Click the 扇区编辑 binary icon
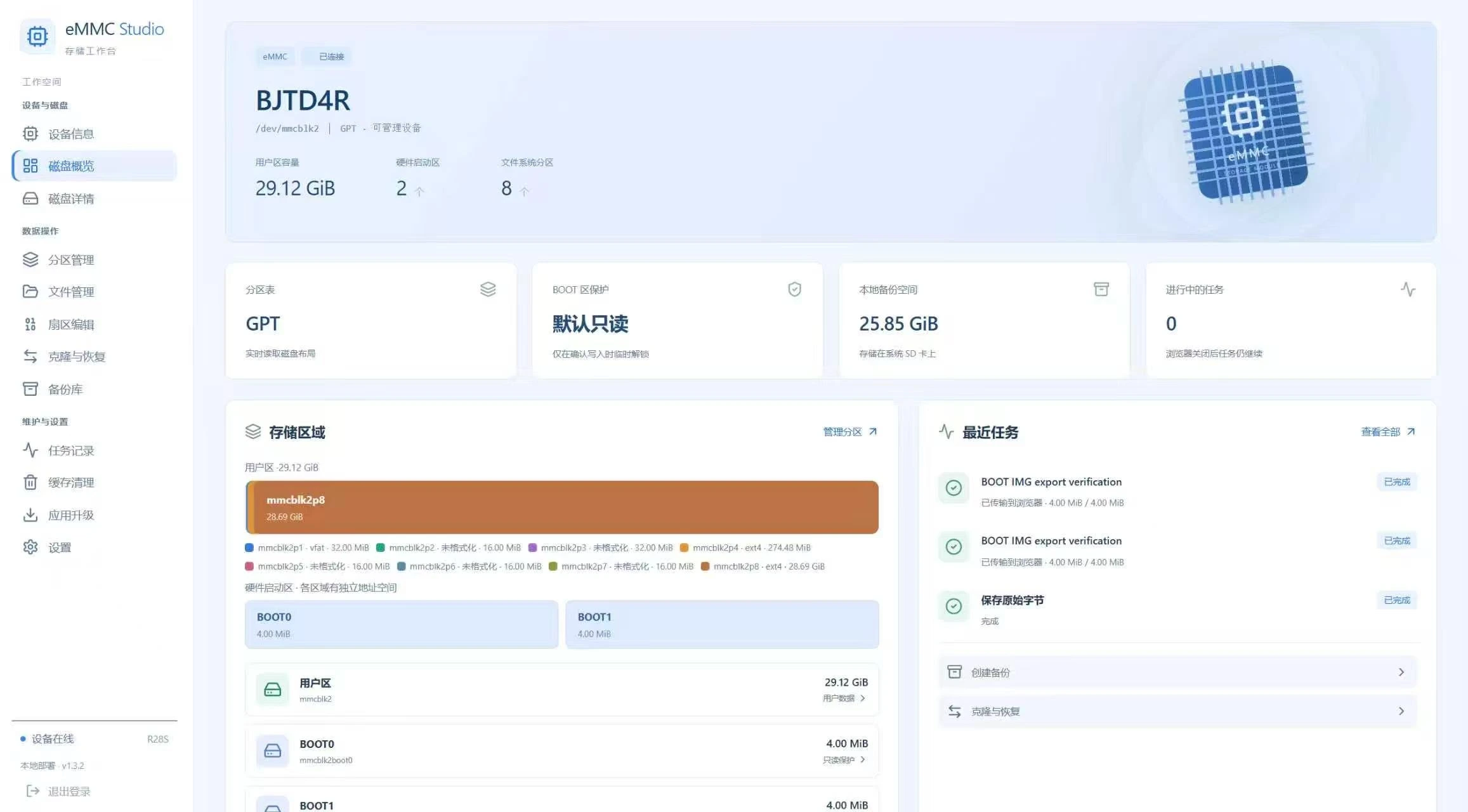The image size is (1468, 812). pyautogui.click(x=30, y=324)
